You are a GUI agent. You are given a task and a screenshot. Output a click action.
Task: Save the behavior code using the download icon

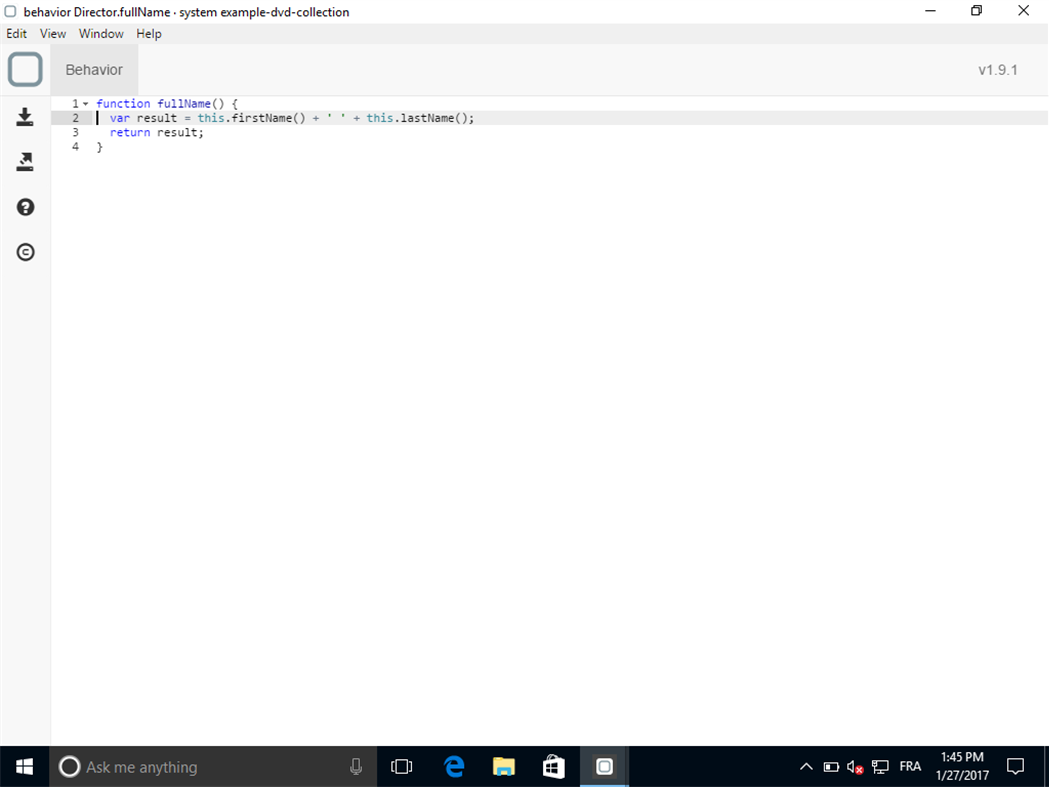tap(24, 117)
